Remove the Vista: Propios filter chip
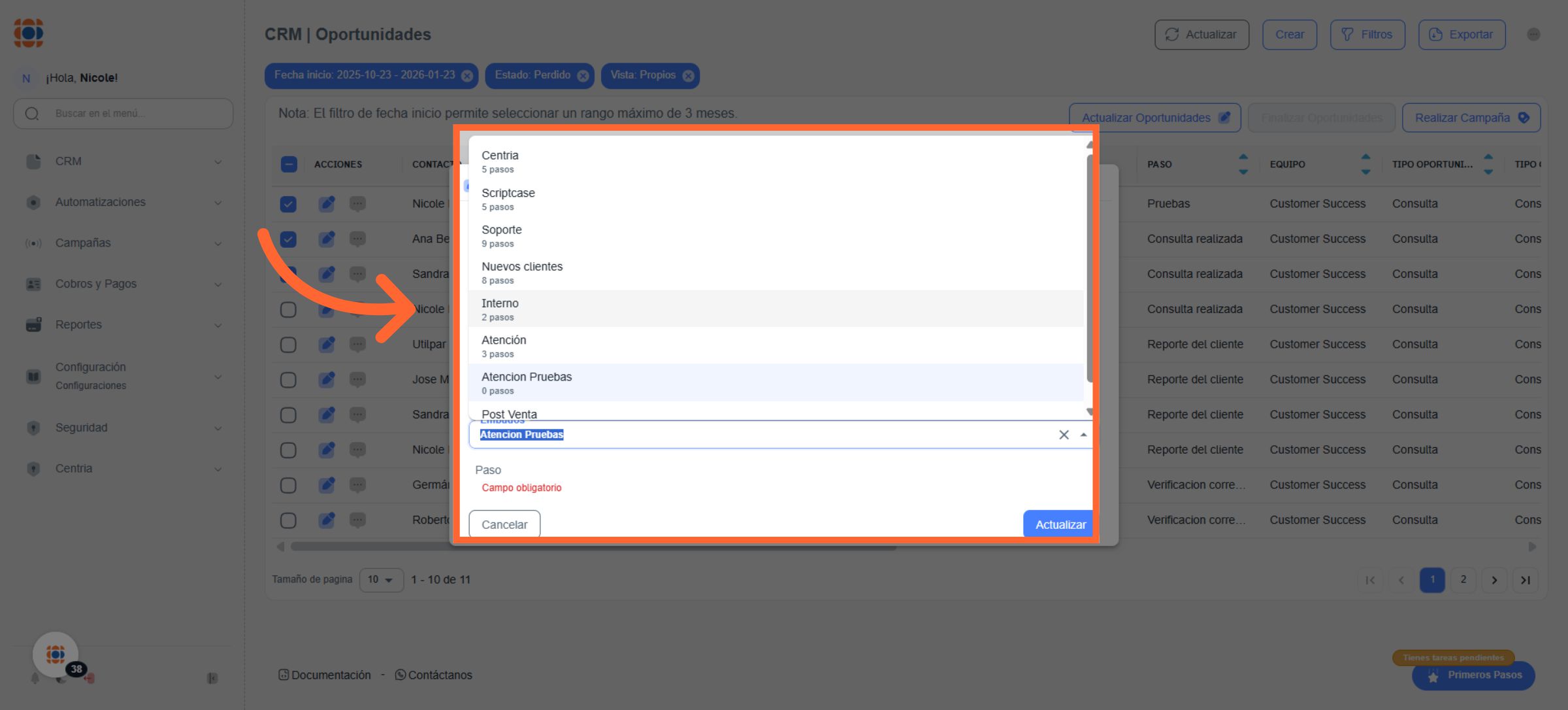Image resolution: width=1568 pixels, height=710 pixels. [688, 76]
